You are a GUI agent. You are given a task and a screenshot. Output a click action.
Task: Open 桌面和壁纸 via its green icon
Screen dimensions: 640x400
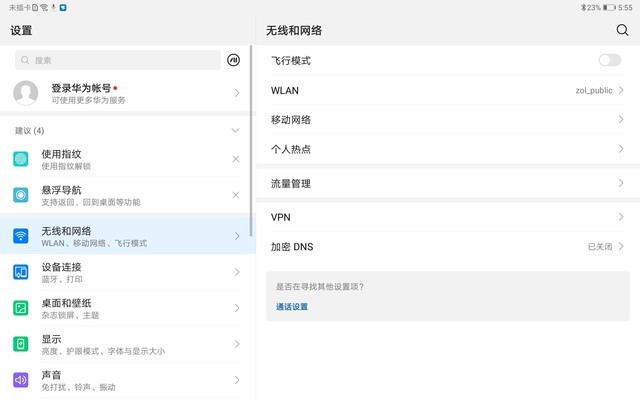tap(21, 308)
